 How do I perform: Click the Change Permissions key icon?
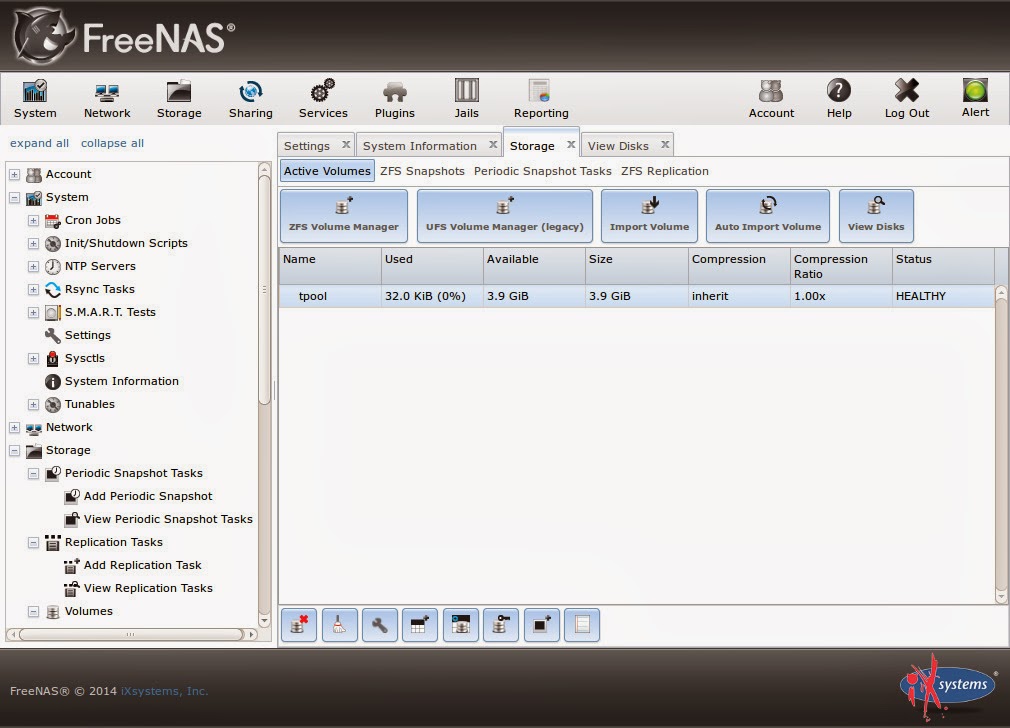(501, 625)
